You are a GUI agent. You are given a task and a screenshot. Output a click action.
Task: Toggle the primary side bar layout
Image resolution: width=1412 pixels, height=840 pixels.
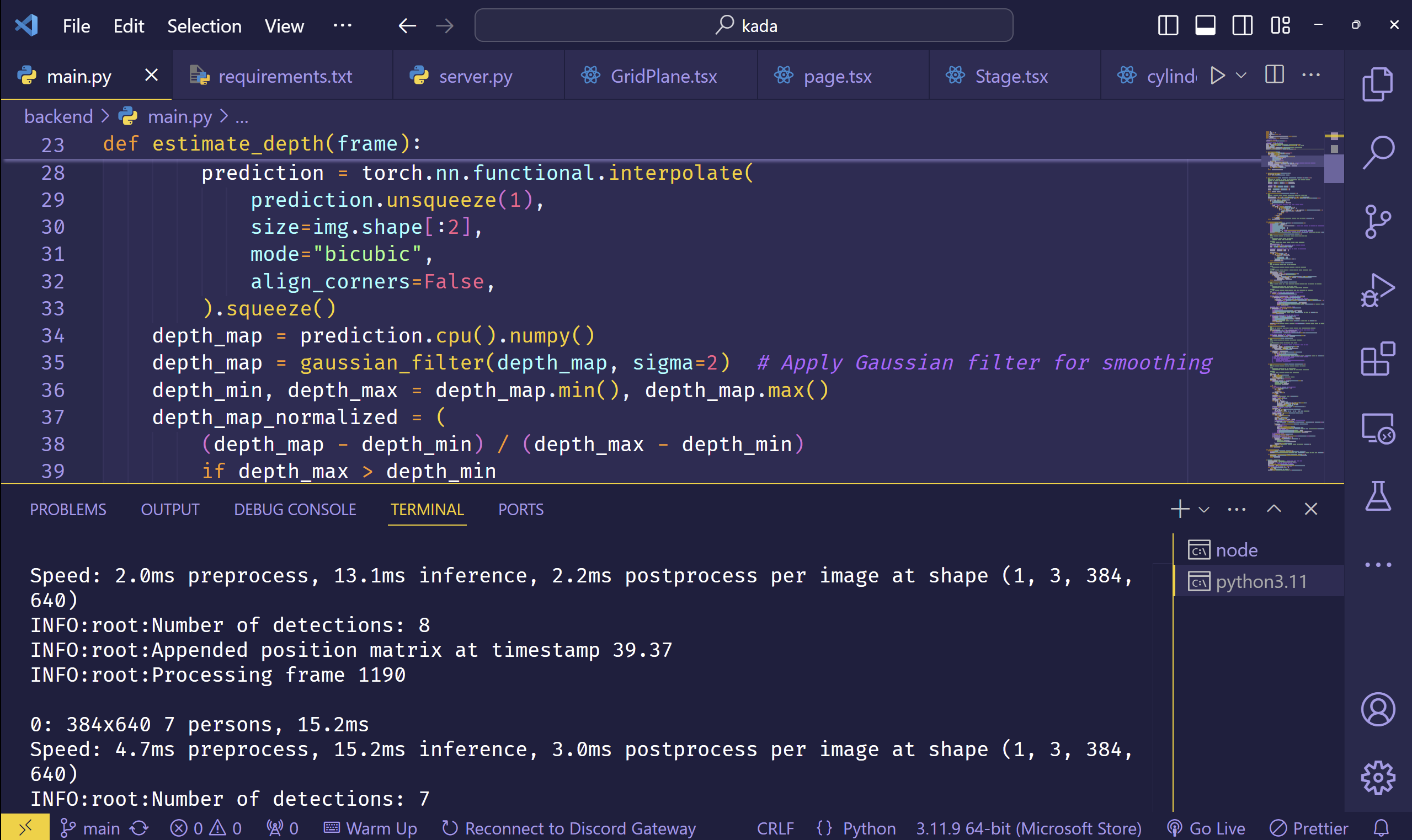coord(1168,25)
